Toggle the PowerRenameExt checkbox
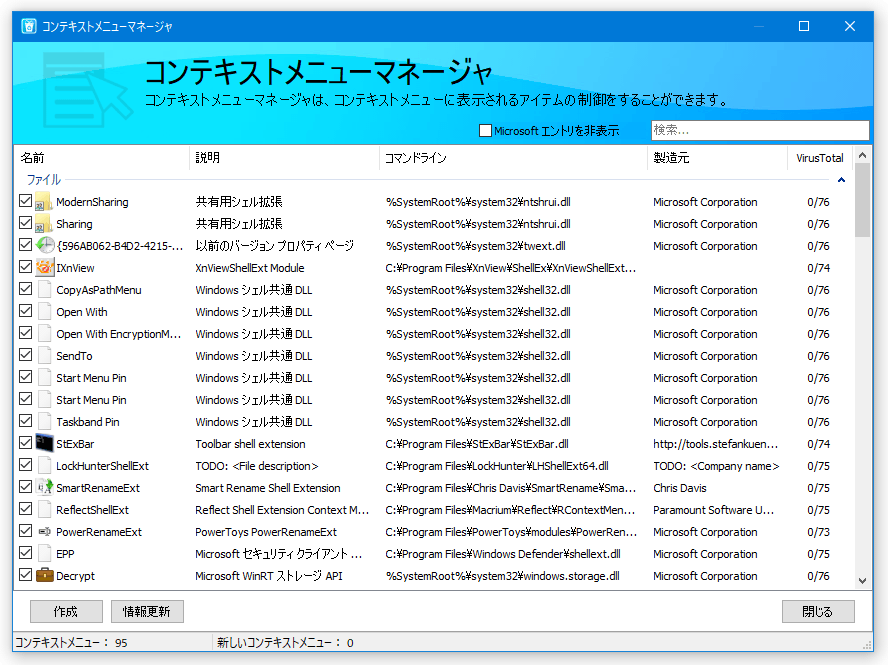 pyautogui.click(x=25, y=531)
